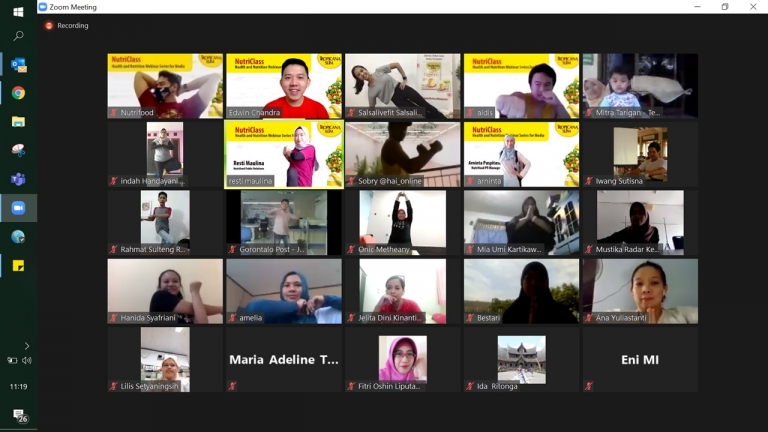Click the taskbar clock showing 11:19
This screenshot has width=768, height=432.
tap(18, 386)
